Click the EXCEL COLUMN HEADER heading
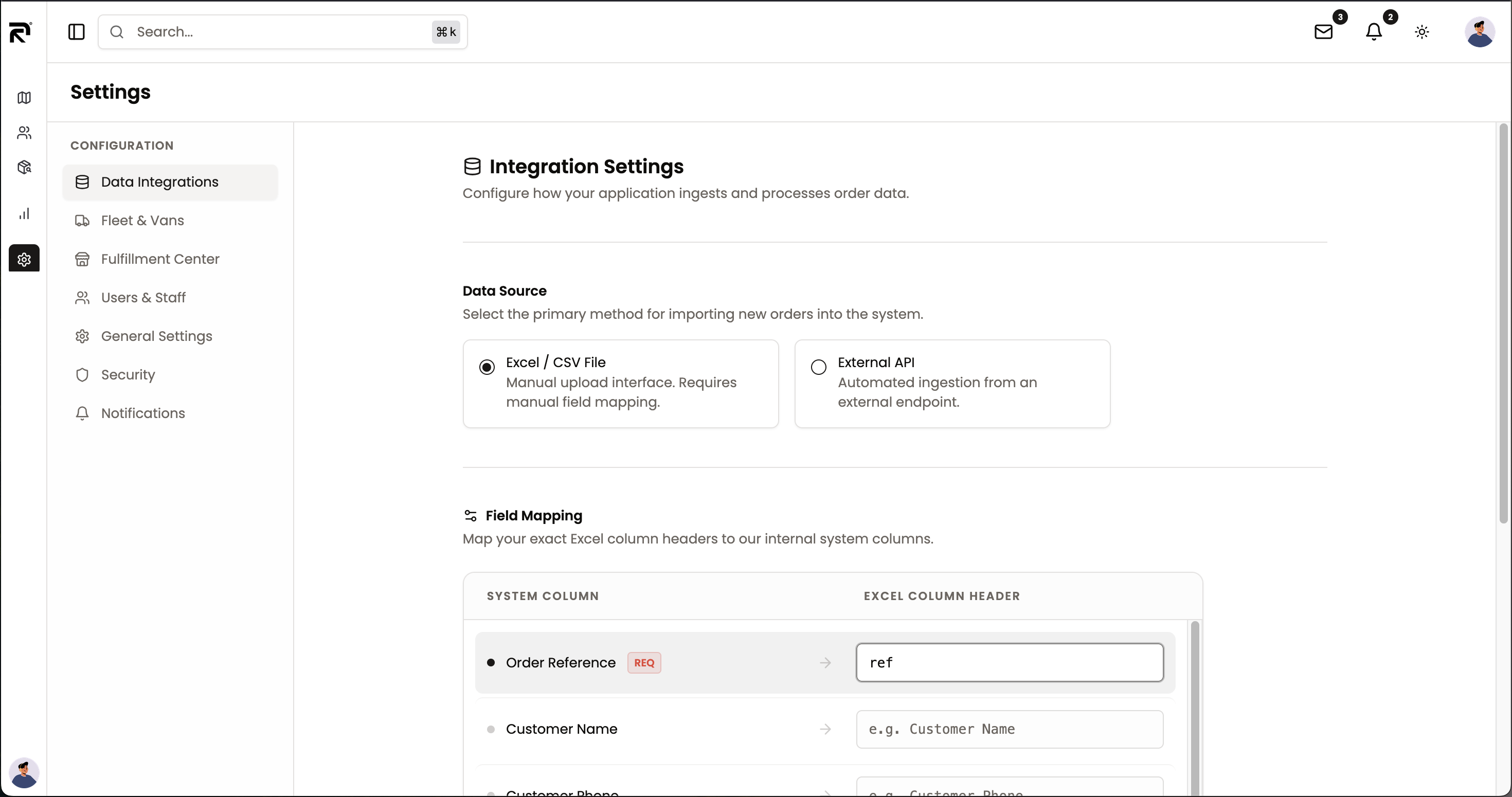The height and width of the screenshot is (797, 1512). point(942,596)
